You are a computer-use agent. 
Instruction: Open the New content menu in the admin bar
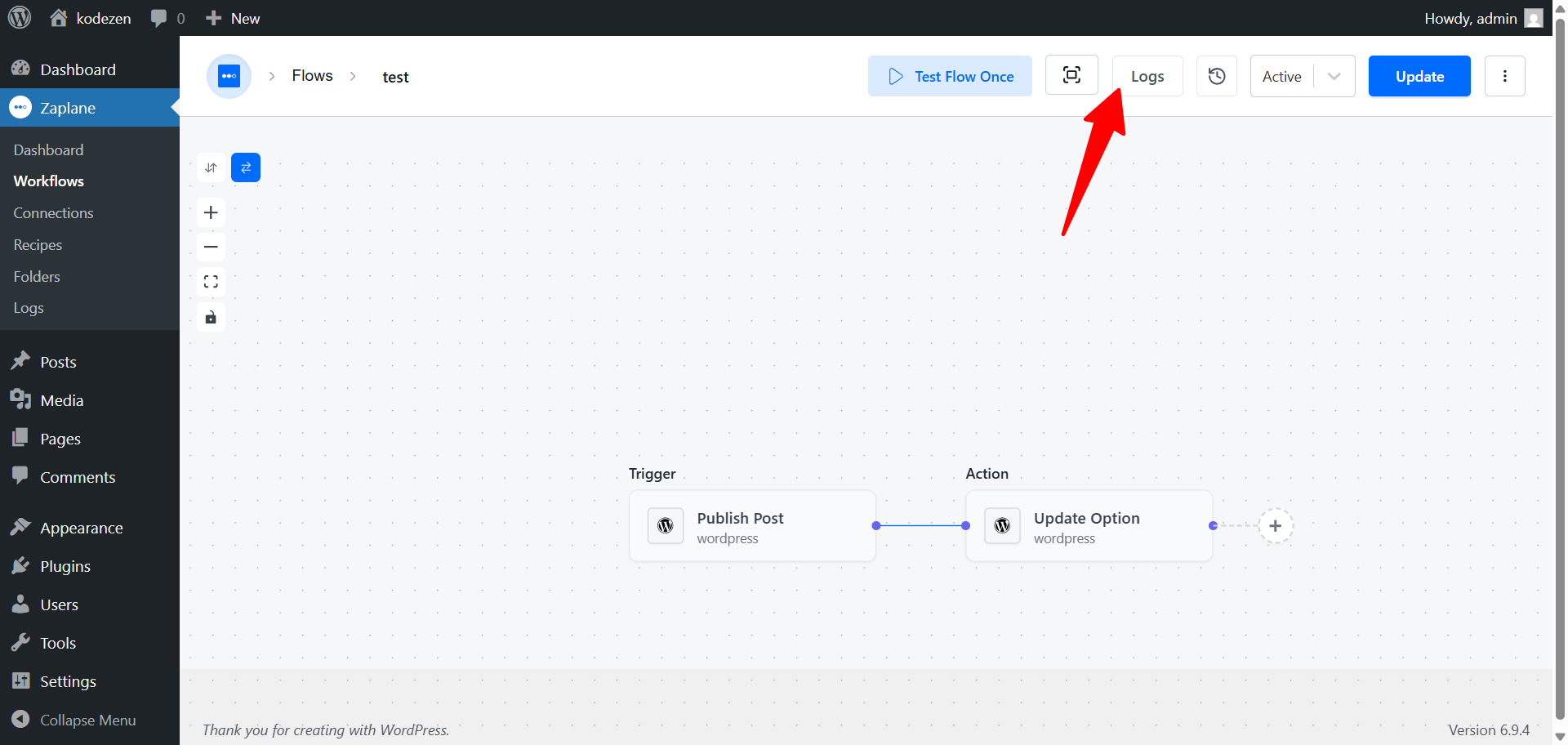[x=233, y=18]
